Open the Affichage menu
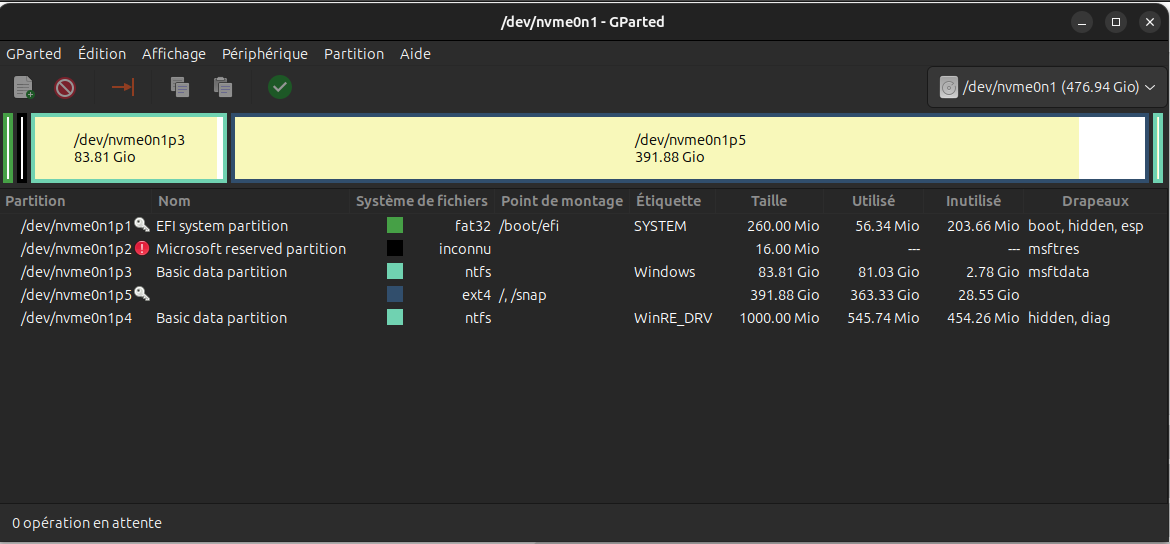Viewport: 1170px width, 544px height. point(174,54)
